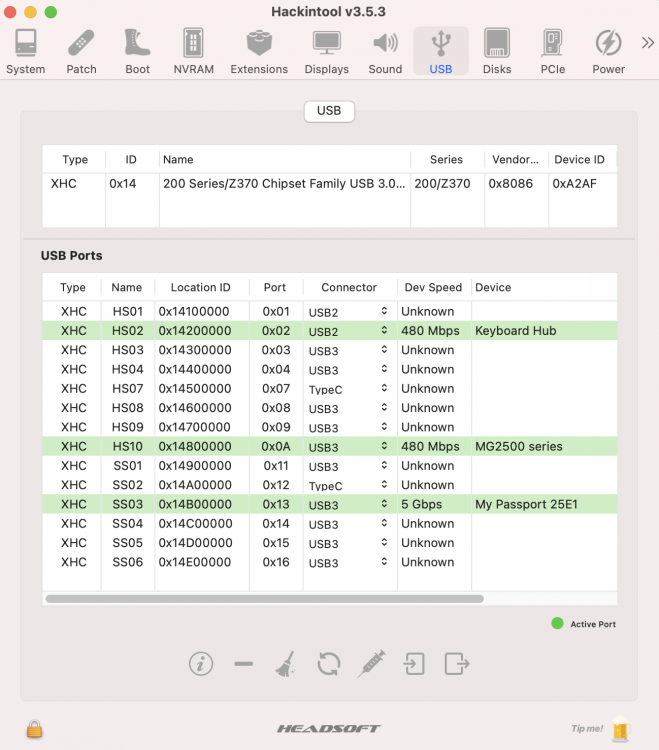Open the Patch toolbar section
Viewport: 659px width, 750px height.
81,51
